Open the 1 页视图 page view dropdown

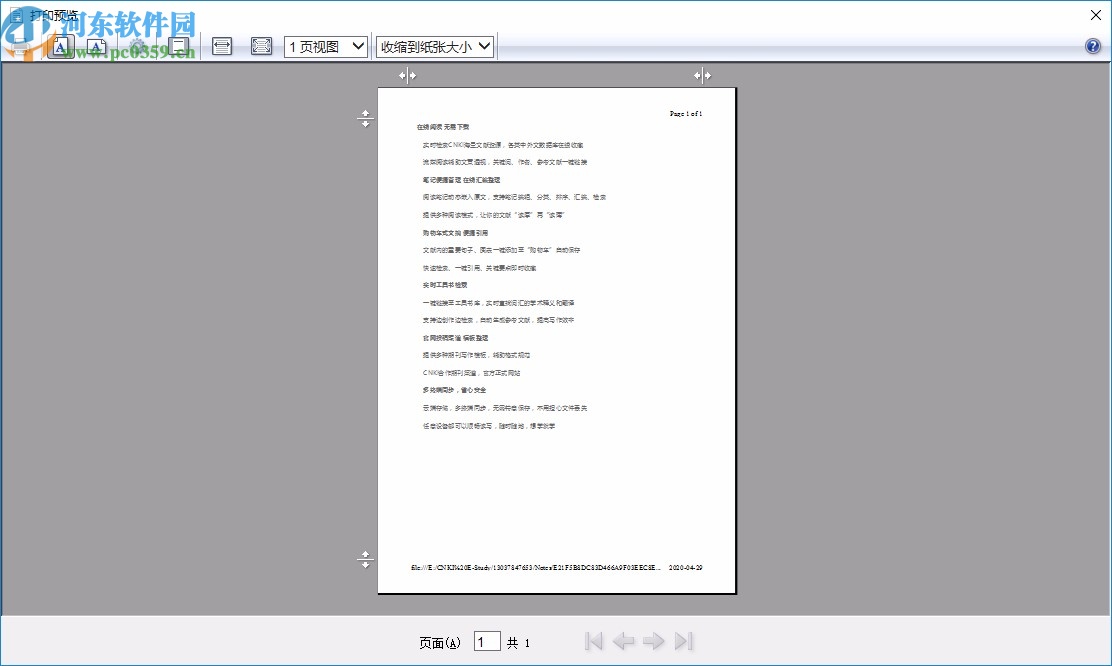tap(325, 46)
